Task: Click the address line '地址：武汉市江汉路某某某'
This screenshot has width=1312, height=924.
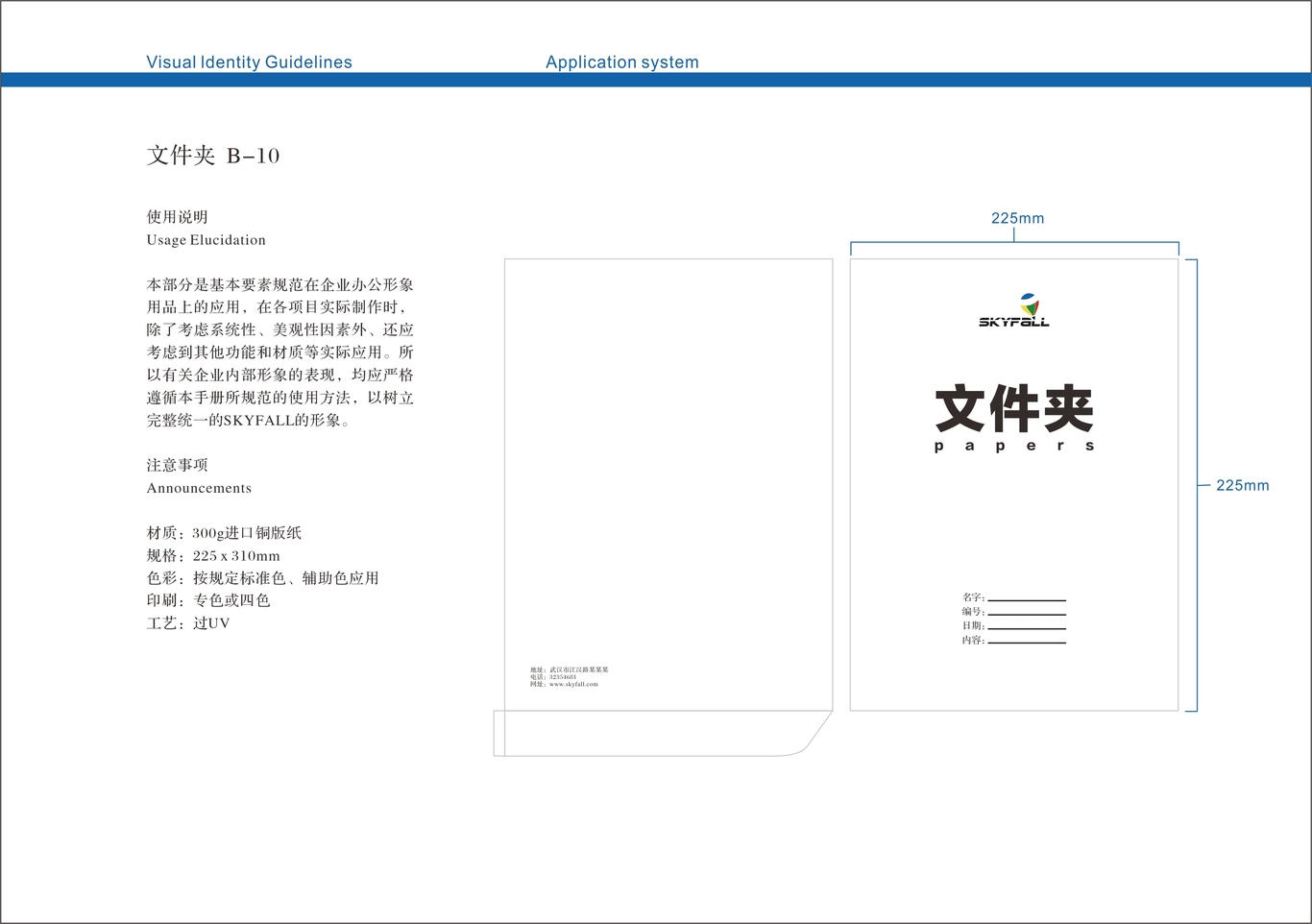Action: (570, 669)
